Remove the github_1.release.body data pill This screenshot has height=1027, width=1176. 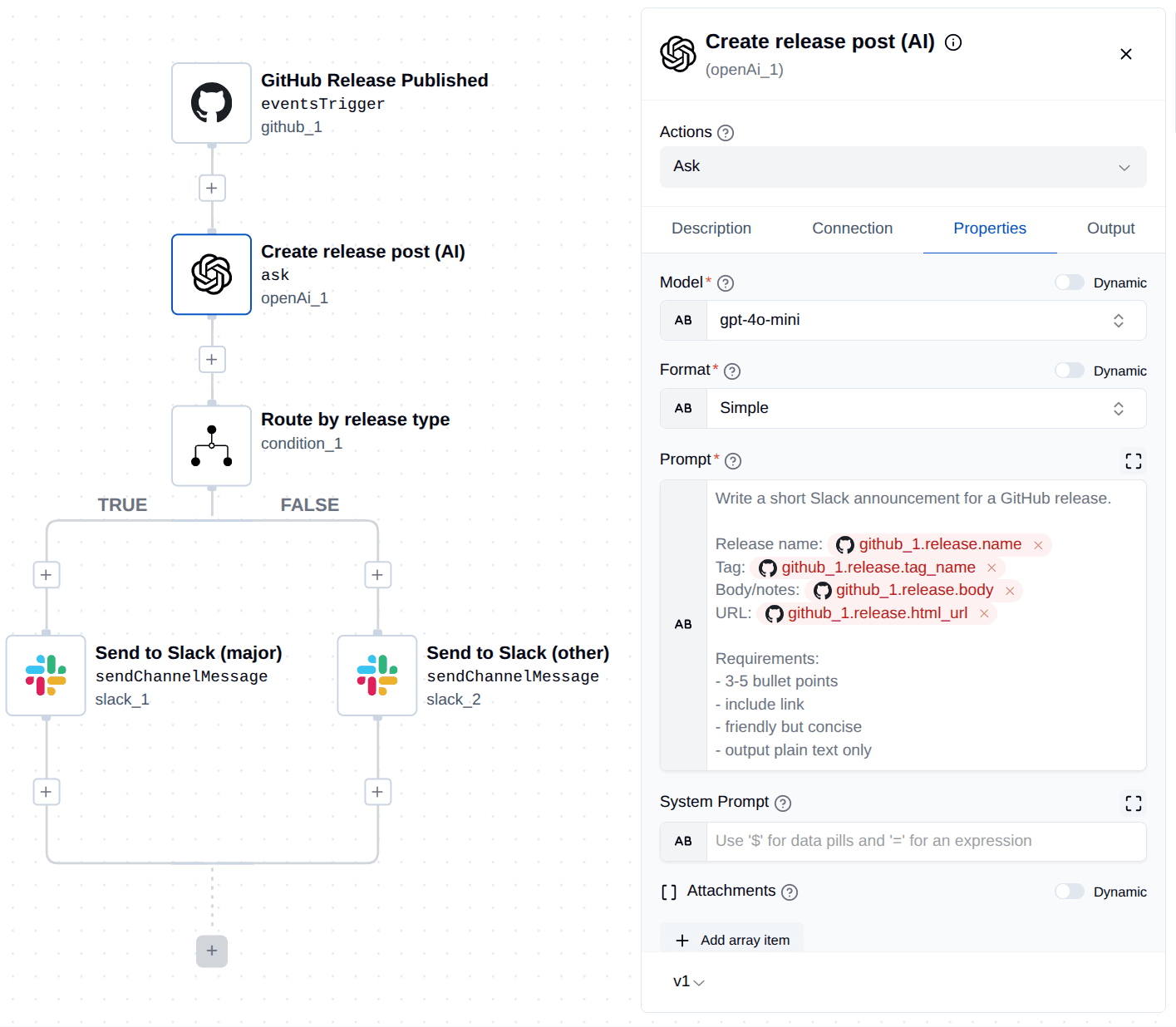1010,591
